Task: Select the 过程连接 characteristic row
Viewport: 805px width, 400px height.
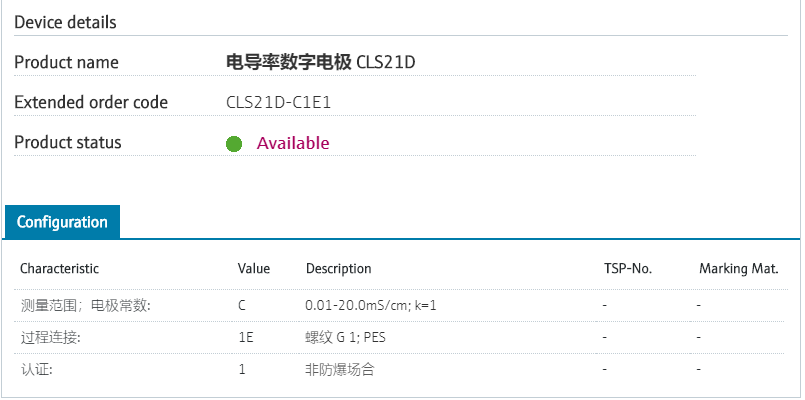Action: click(50, 337)
